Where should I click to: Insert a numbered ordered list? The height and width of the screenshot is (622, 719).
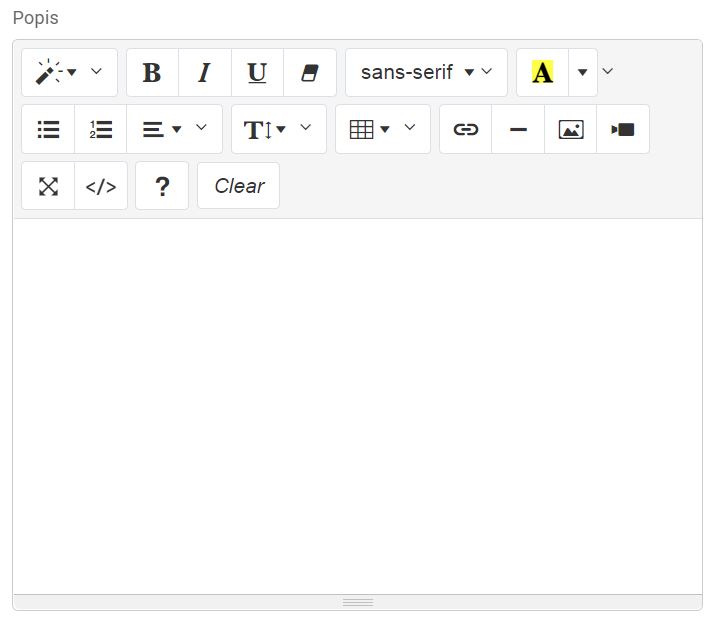(101, 130)
